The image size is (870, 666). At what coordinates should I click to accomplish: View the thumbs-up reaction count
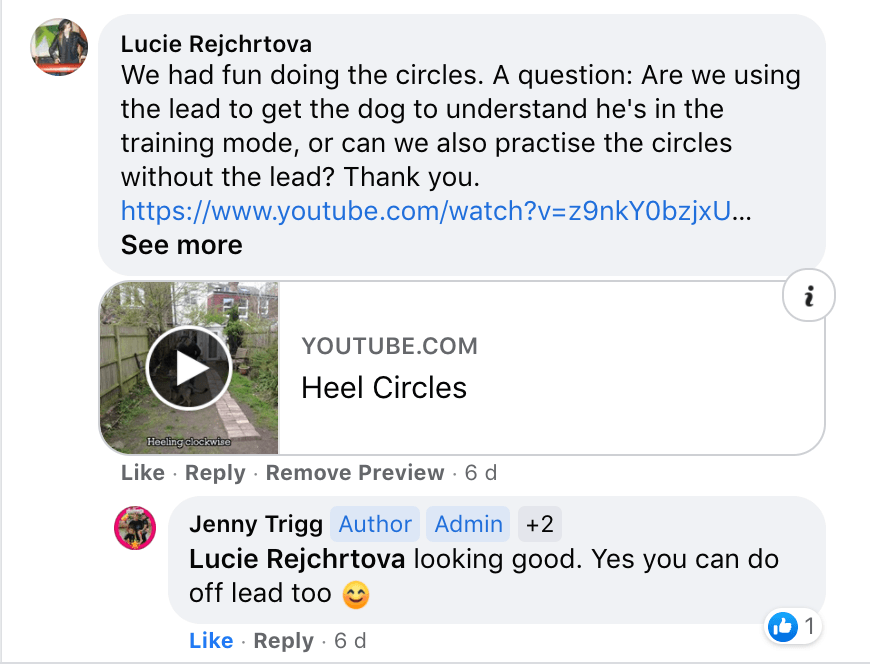[x=793, y=626]
